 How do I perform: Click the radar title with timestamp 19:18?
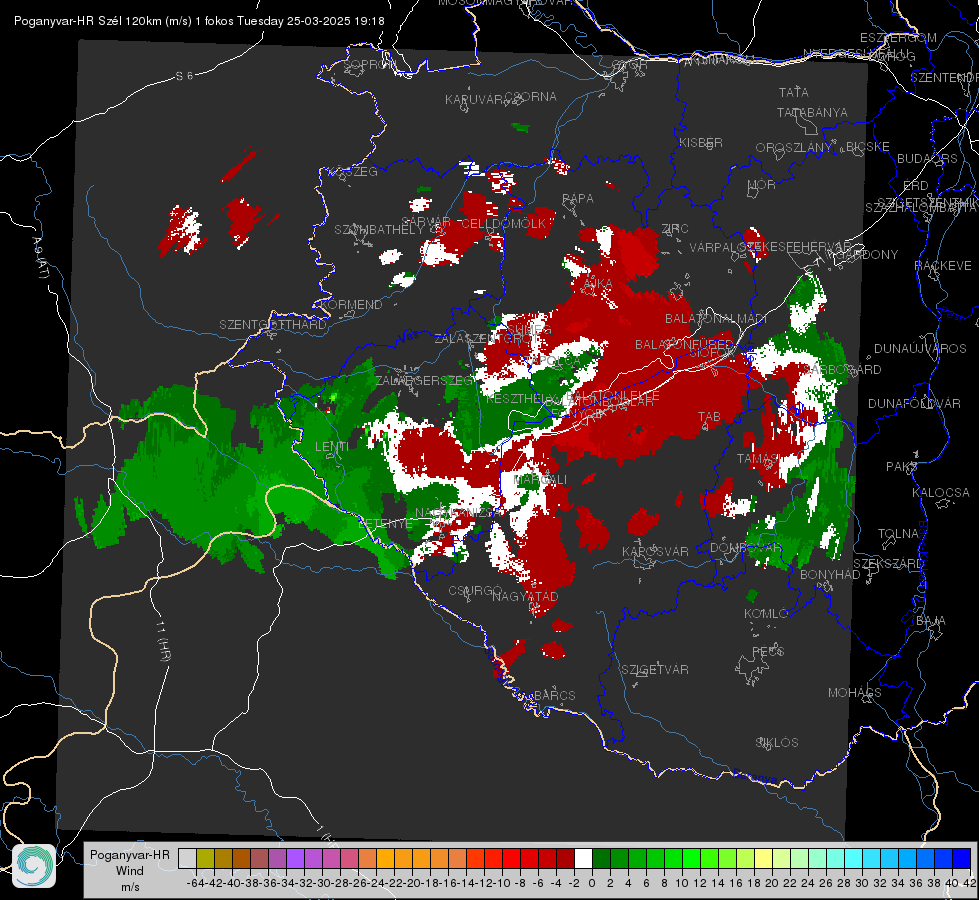pyautogui.click(x=199, y=21)
